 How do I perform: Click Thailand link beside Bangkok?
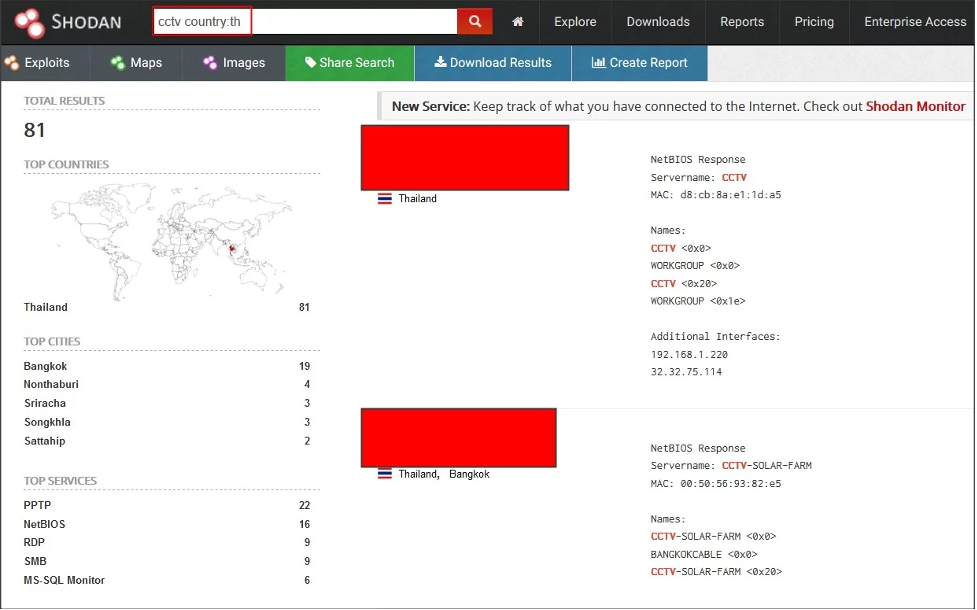point(417,474)
